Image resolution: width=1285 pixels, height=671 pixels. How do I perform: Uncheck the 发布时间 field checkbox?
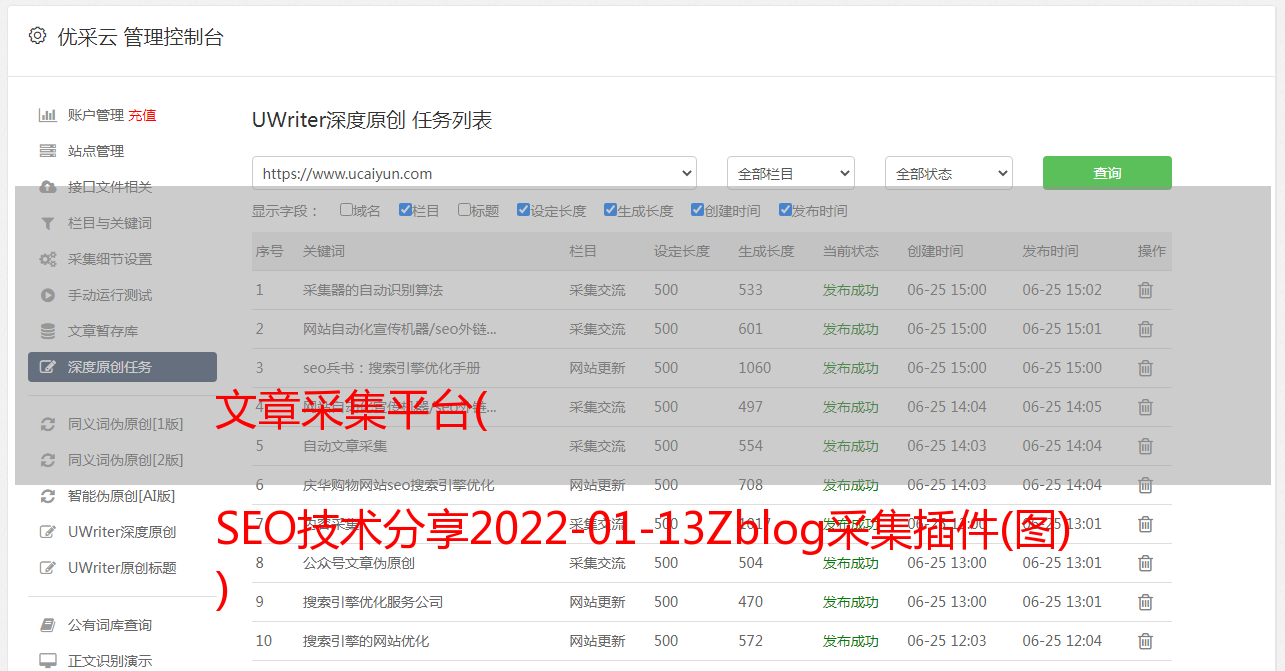point(784,210)
